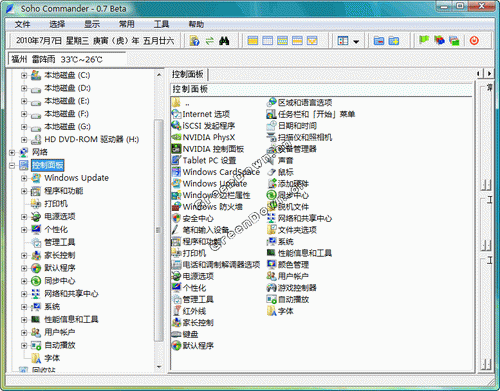Viewport: 500px width, 391px height.
Task: Click the folder with question mark toolbar icon
Action: [x=194, y=41]
